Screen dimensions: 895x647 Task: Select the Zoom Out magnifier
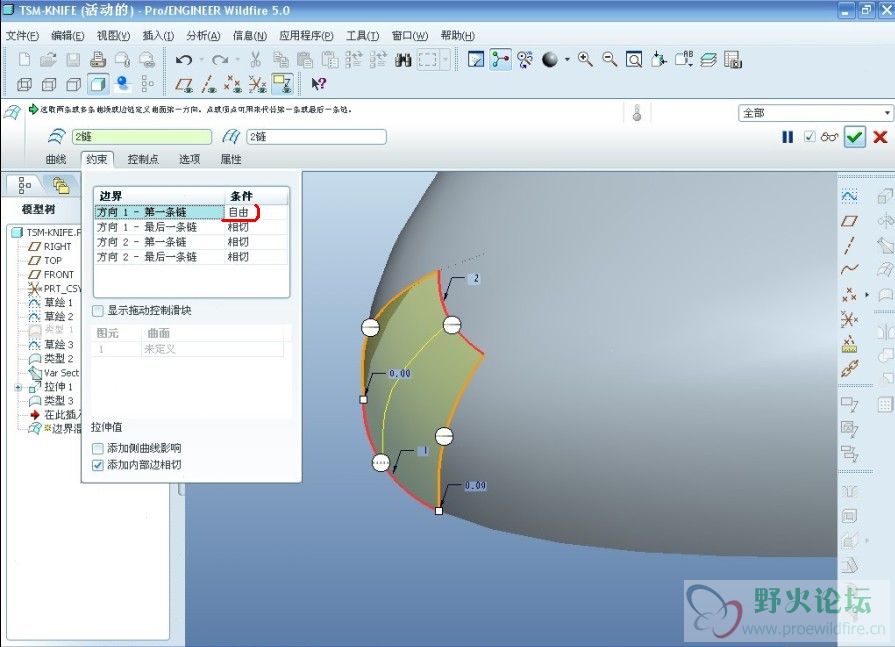tap(610, 59)
